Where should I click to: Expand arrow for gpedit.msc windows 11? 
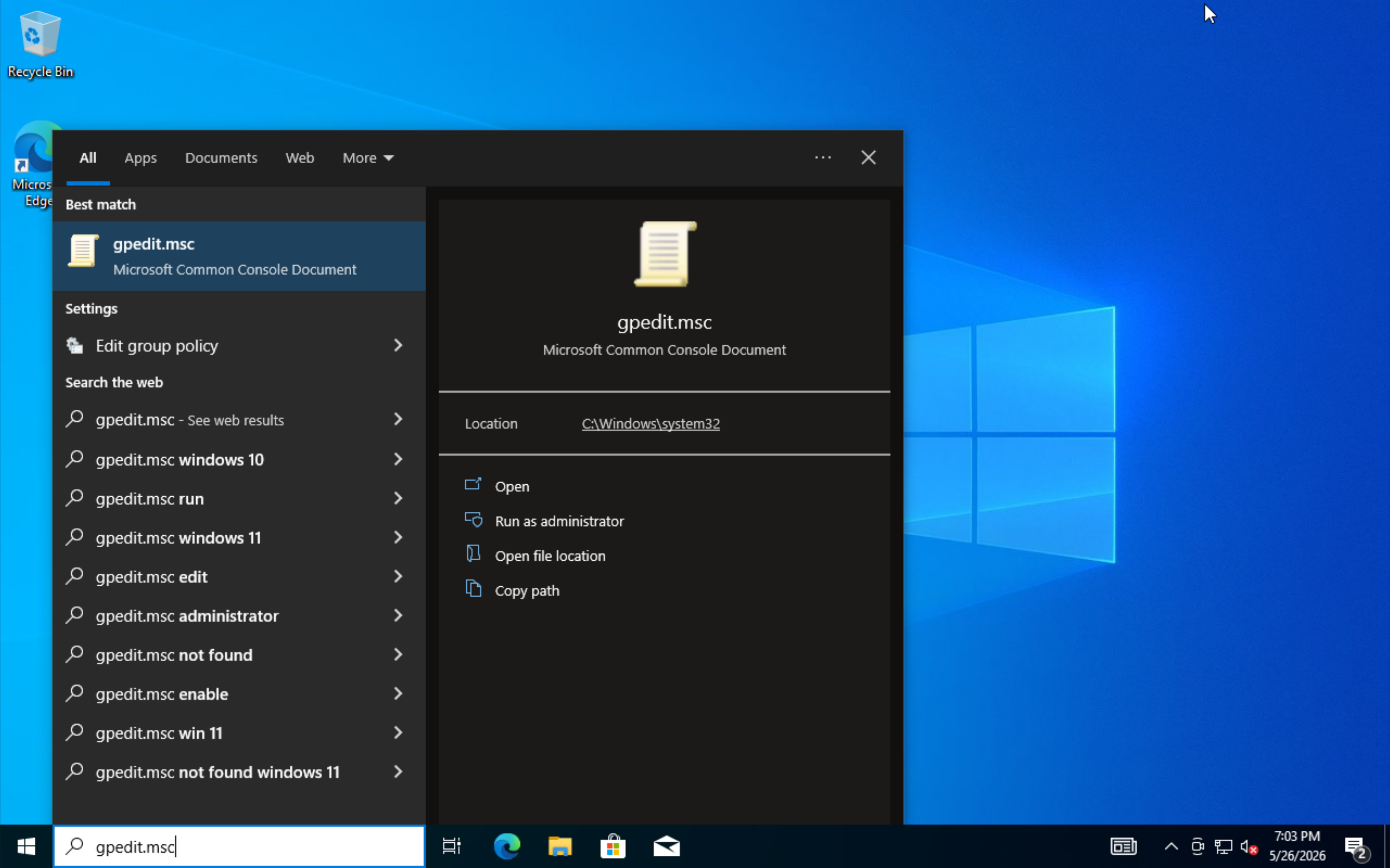(x=398, y=537)
